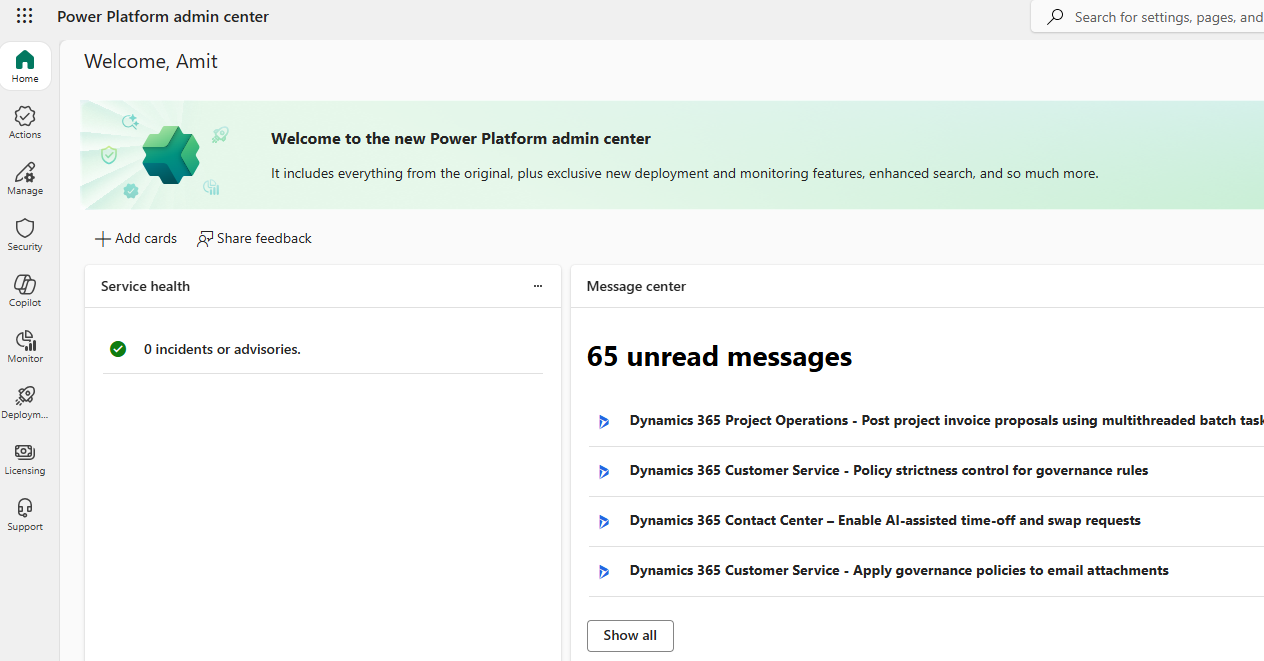Click the search magnifier icon
Image resolution: width=1264 pixels, height=661 pixels.
tap(1055, 17)
